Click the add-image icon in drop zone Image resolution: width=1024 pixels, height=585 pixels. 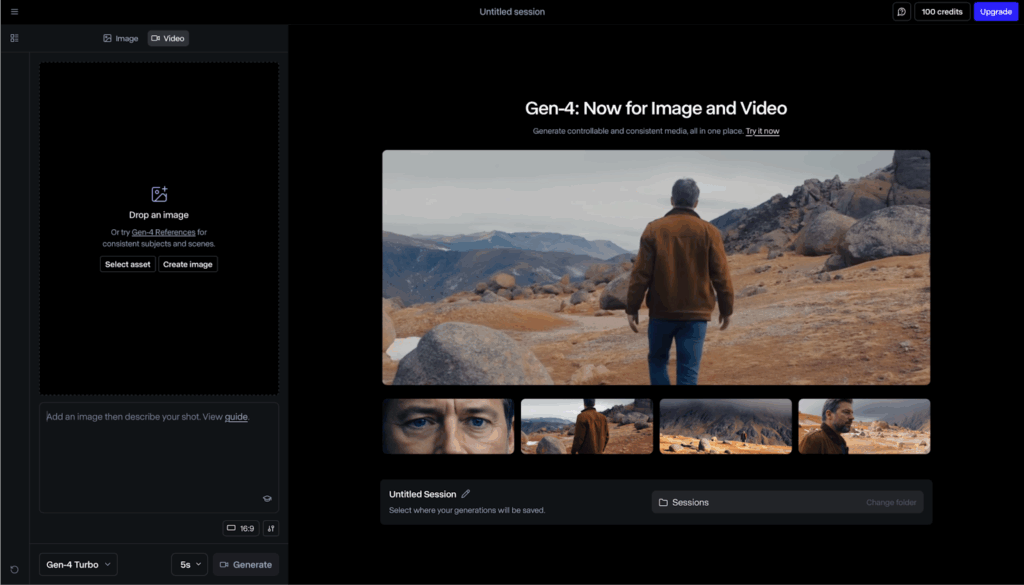(159, 194)
